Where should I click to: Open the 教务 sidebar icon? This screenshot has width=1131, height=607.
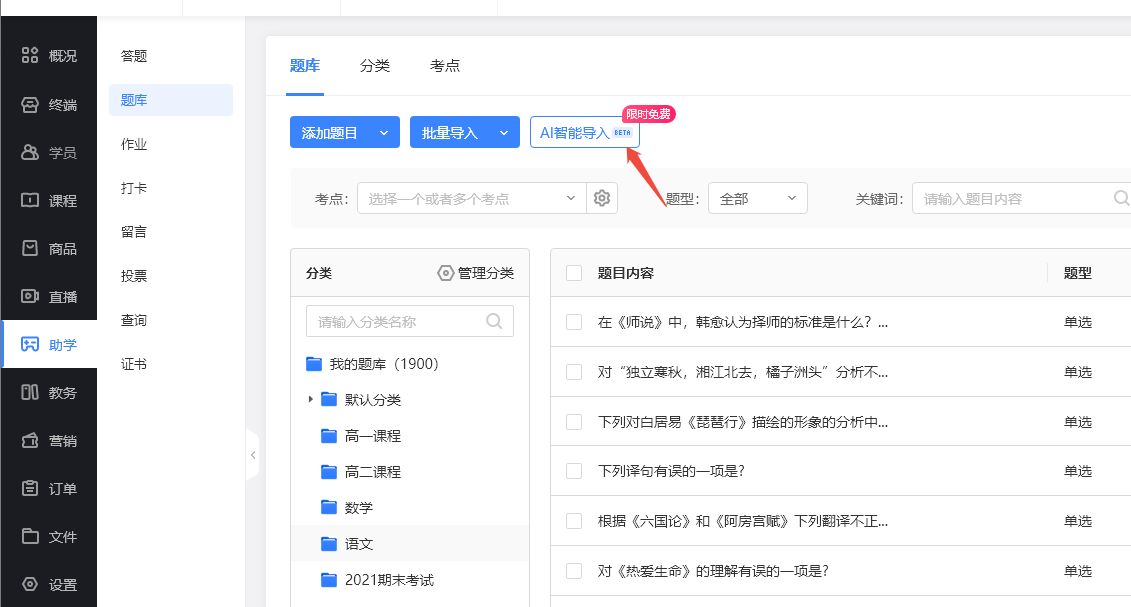(x=30, y=392)
